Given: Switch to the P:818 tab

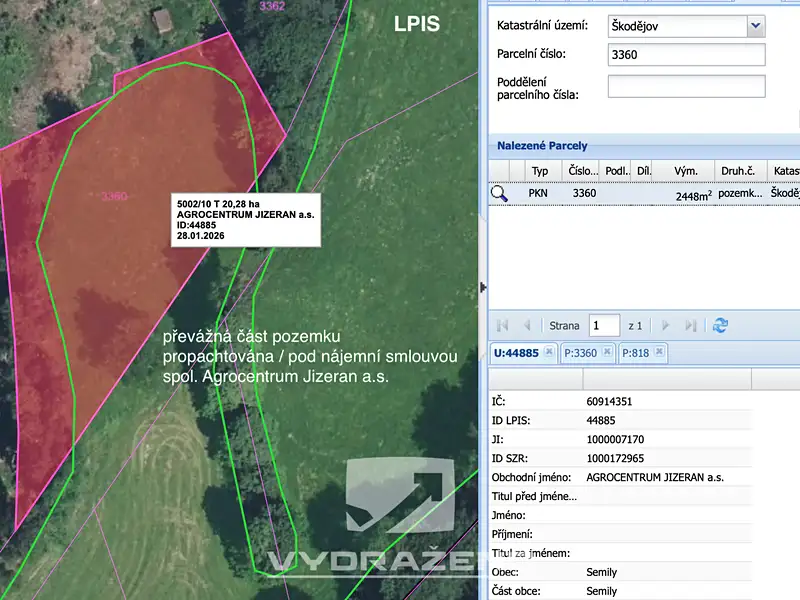Looking at the screenshot, I should [x=636, y=353].
